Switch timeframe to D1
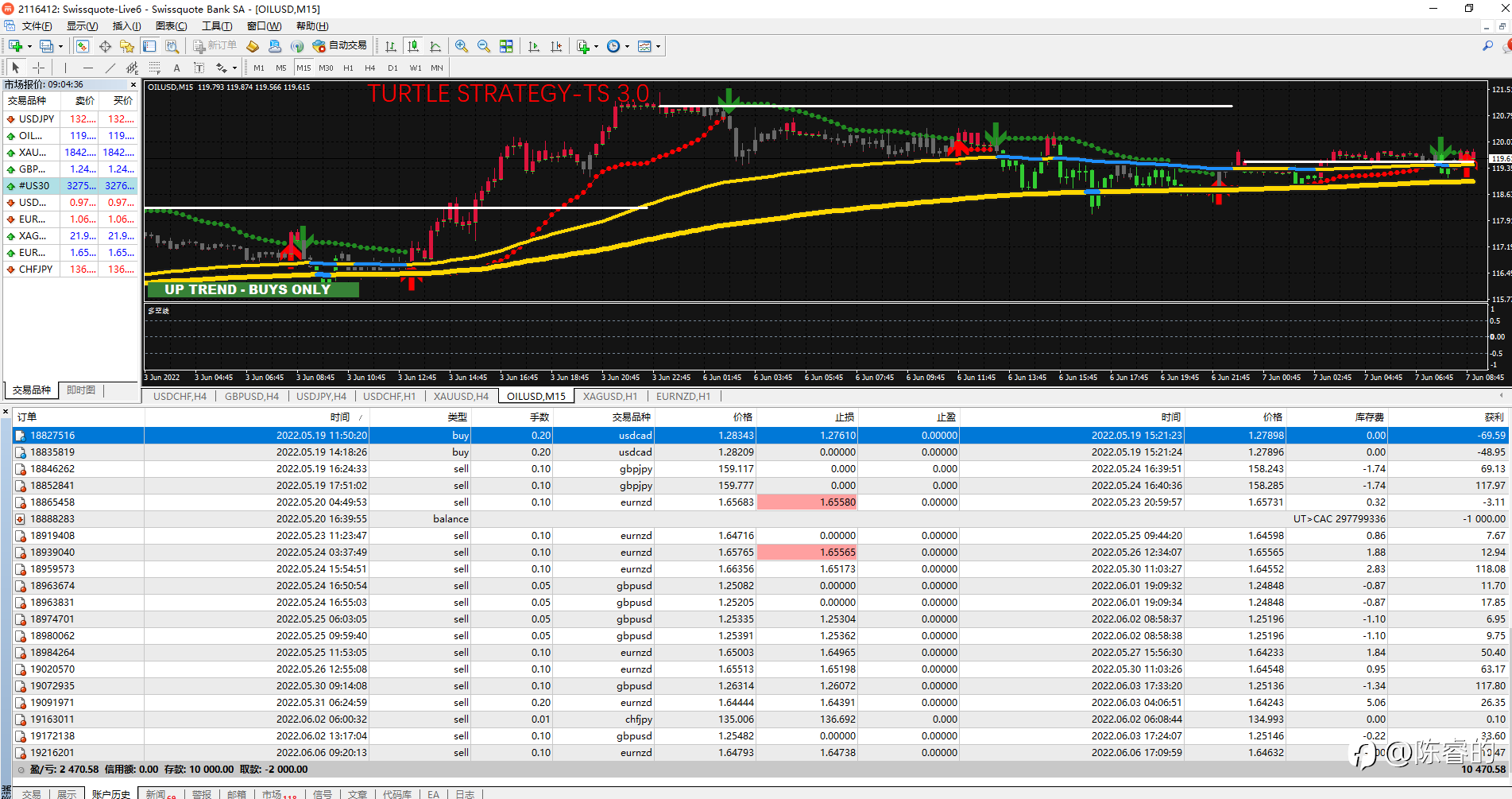 tap(393, 68)
